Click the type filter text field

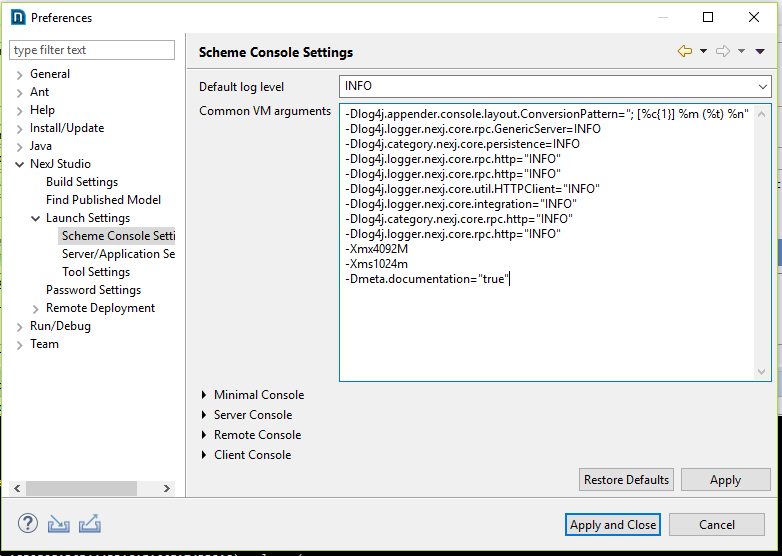(92, 50)
